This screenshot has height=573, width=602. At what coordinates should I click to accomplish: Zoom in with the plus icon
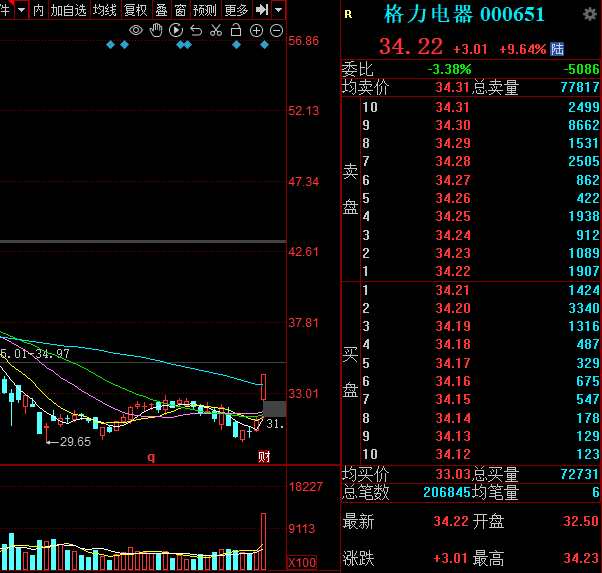click(256, 30)
